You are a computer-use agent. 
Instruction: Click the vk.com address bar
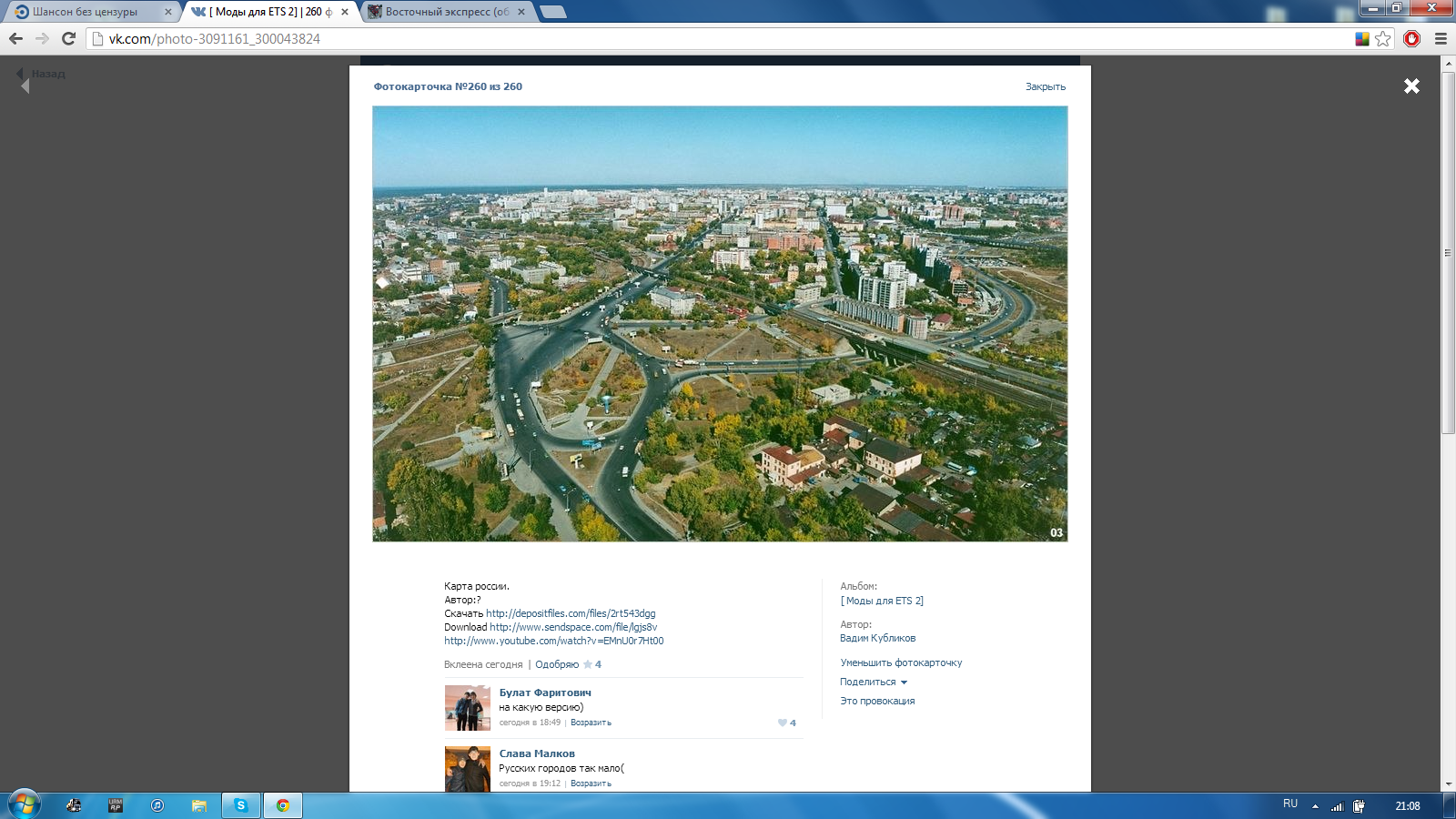pos(637,38)
